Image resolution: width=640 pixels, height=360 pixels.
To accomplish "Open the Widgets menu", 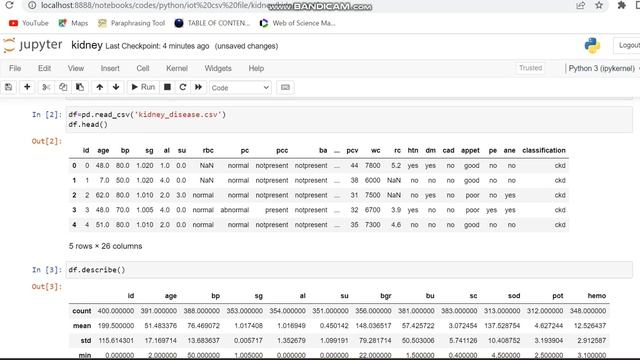I will point(218,68).
